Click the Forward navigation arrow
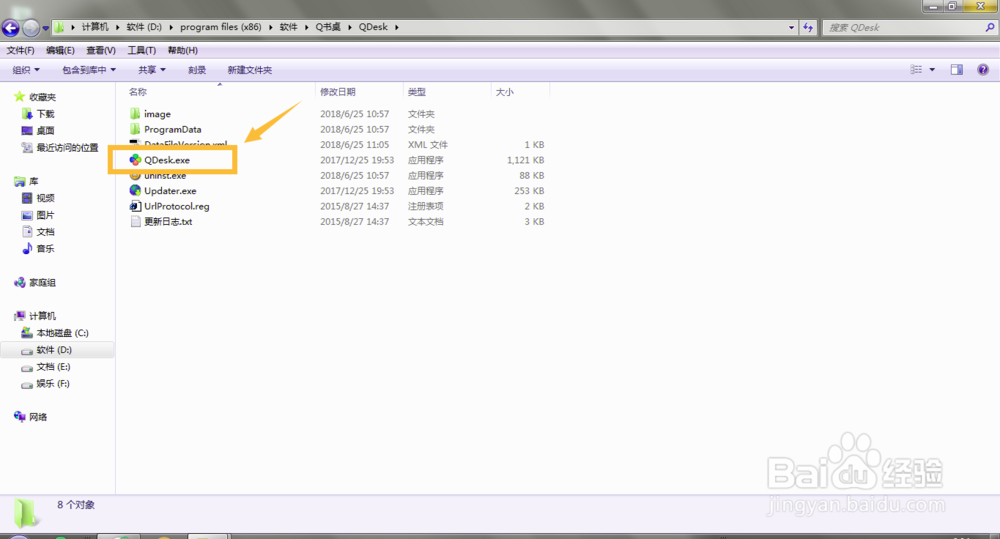Image resolution: width=1000 pixels, height=539 pixels. point(31,27)
